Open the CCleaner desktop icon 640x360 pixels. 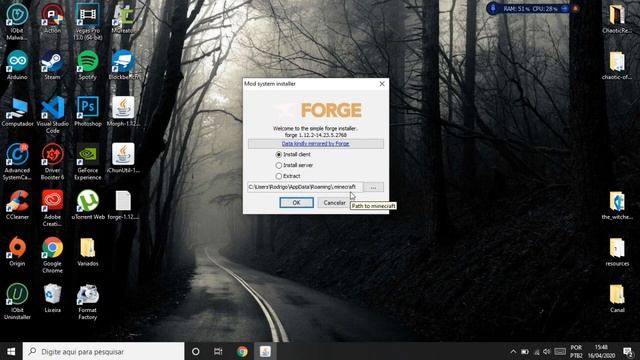point(17,205)
